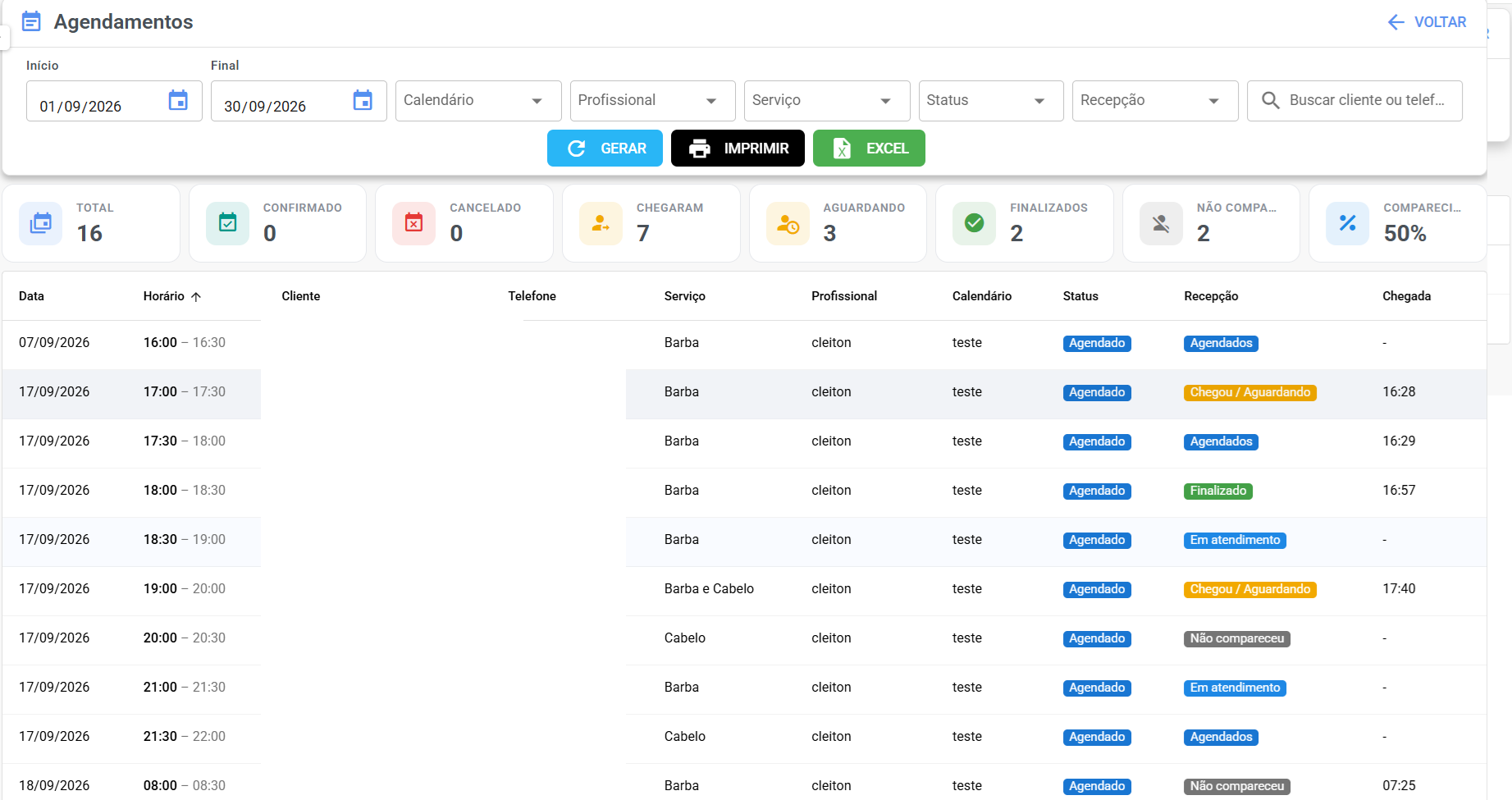The height and width of the screenshot is (800, 1512).
Task: Click the Comparecimento percent icon
Action: [x=1347, y=223]
